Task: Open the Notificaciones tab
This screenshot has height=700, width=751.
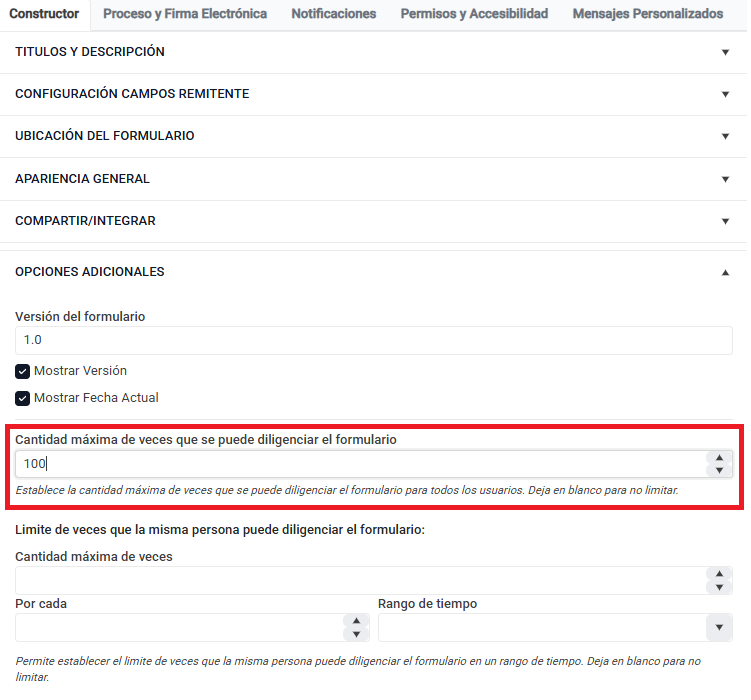Action: pos(334,14)
